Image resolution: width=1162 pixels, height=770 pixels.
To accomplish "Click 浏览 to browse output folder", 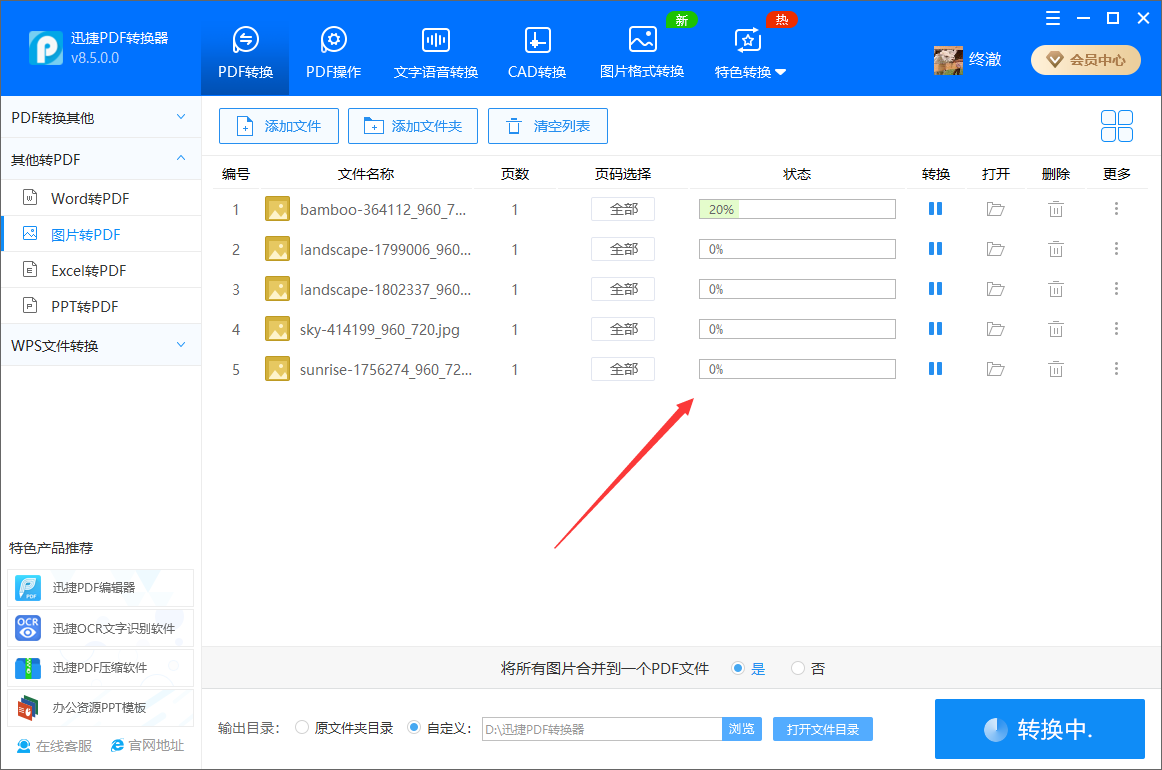I will tap(742, 729).
